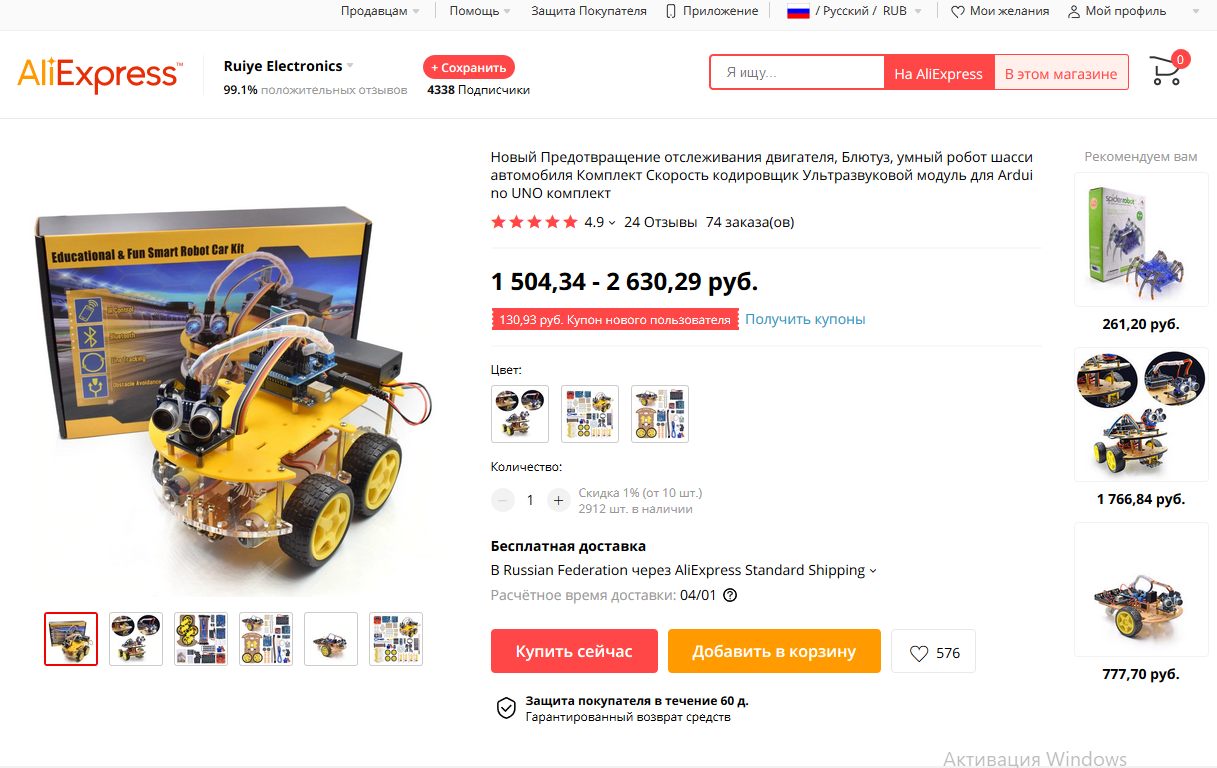1217x768 pixels.
Task: Select the third color variant option
Action: (x=660, y=414)
